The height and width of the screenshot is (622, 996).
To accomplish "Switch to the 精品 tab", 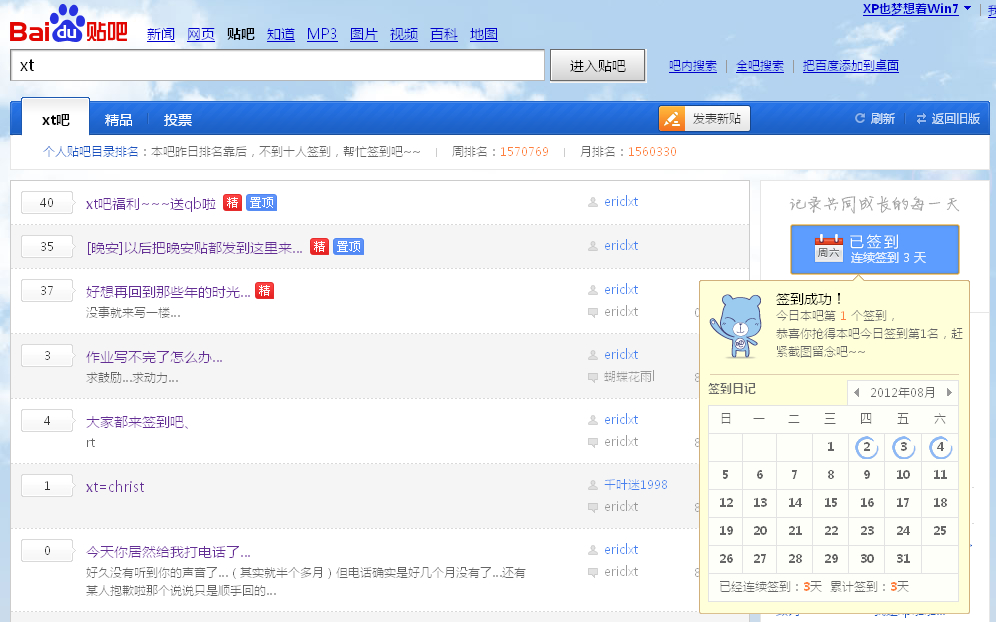I will click(x=118, y=119).
